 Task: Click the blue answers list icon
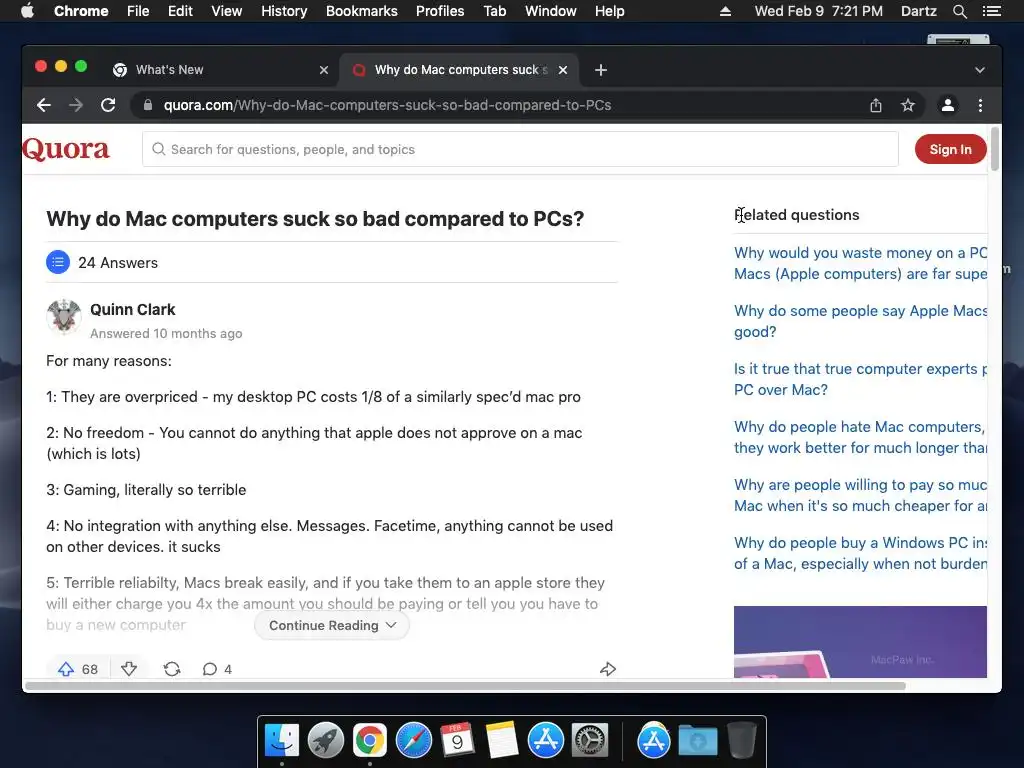58,263
